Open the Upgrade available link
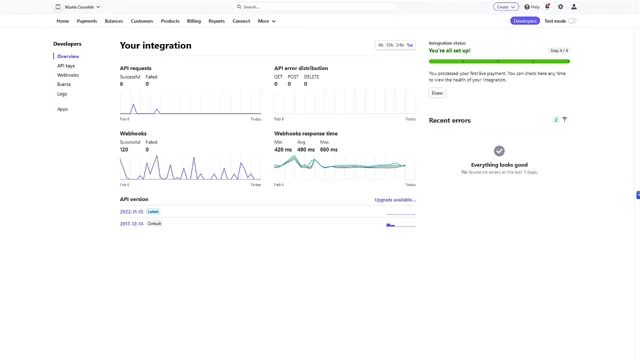The width and height of the screenshot is (640, 360). pos(395,200)
